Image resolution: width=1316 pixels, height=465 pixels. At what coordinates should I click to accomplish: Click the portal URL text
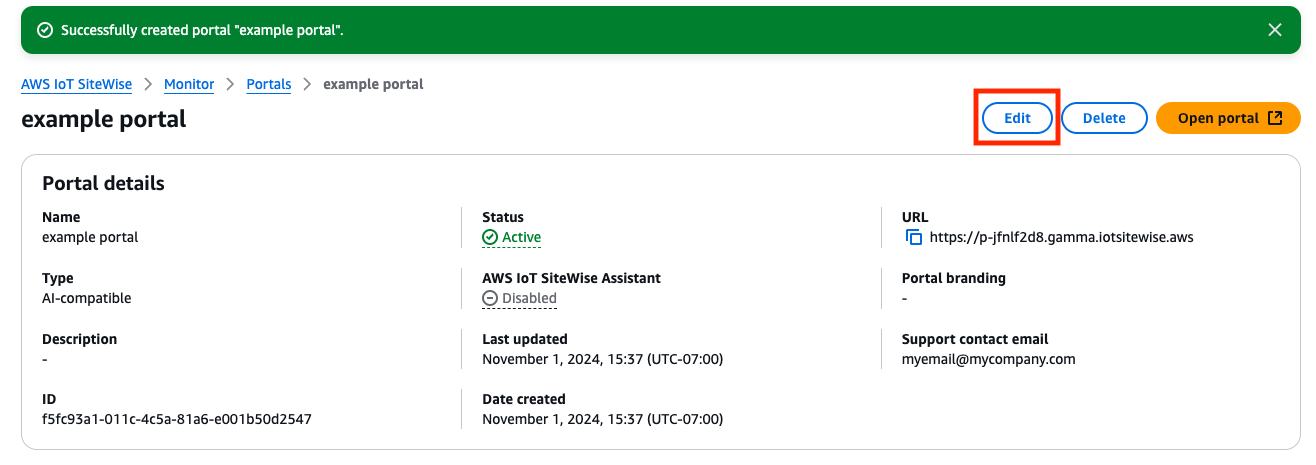click(1061, 238)
